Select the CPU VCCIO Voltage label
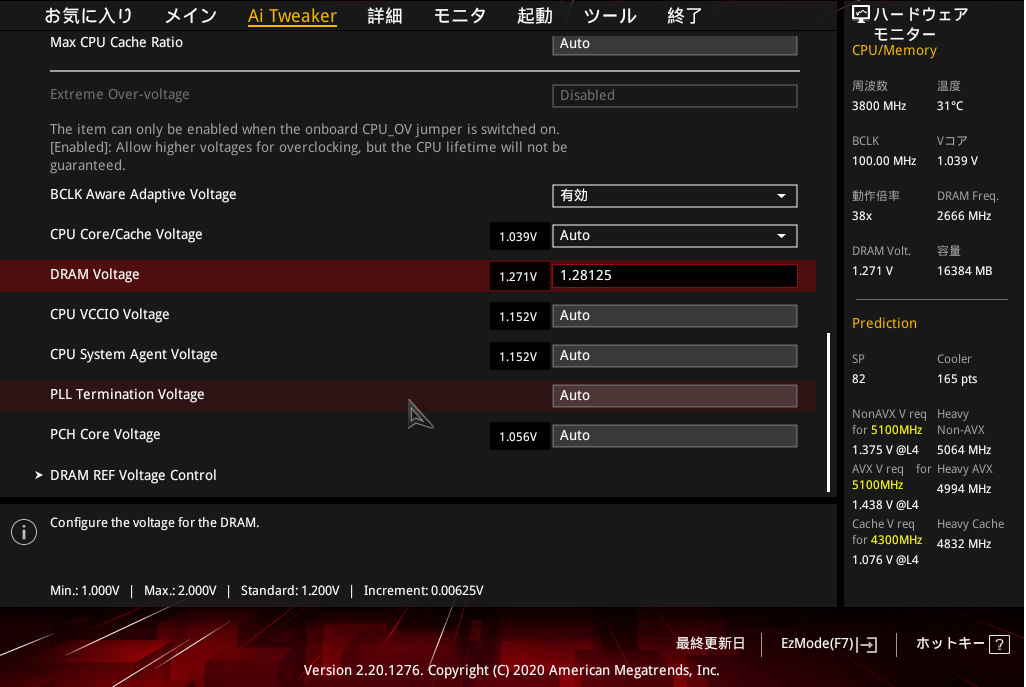 pyautogui.click(x=109, y=314)
